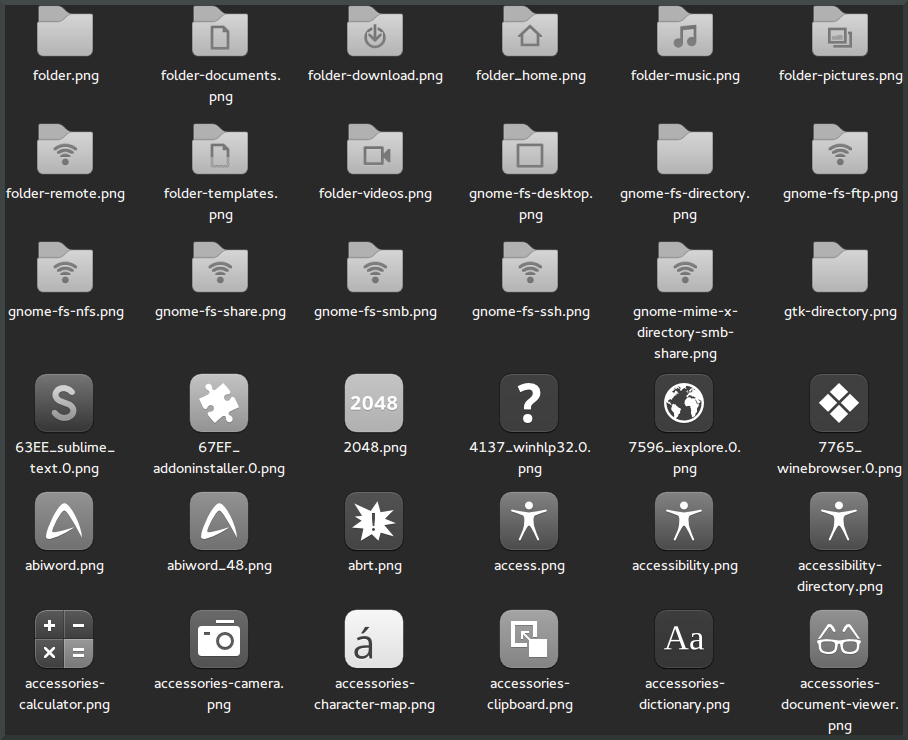This screenshot has width=908, height=740.
Task: Select the folder-videos.png icon
Action: [375, 149]
